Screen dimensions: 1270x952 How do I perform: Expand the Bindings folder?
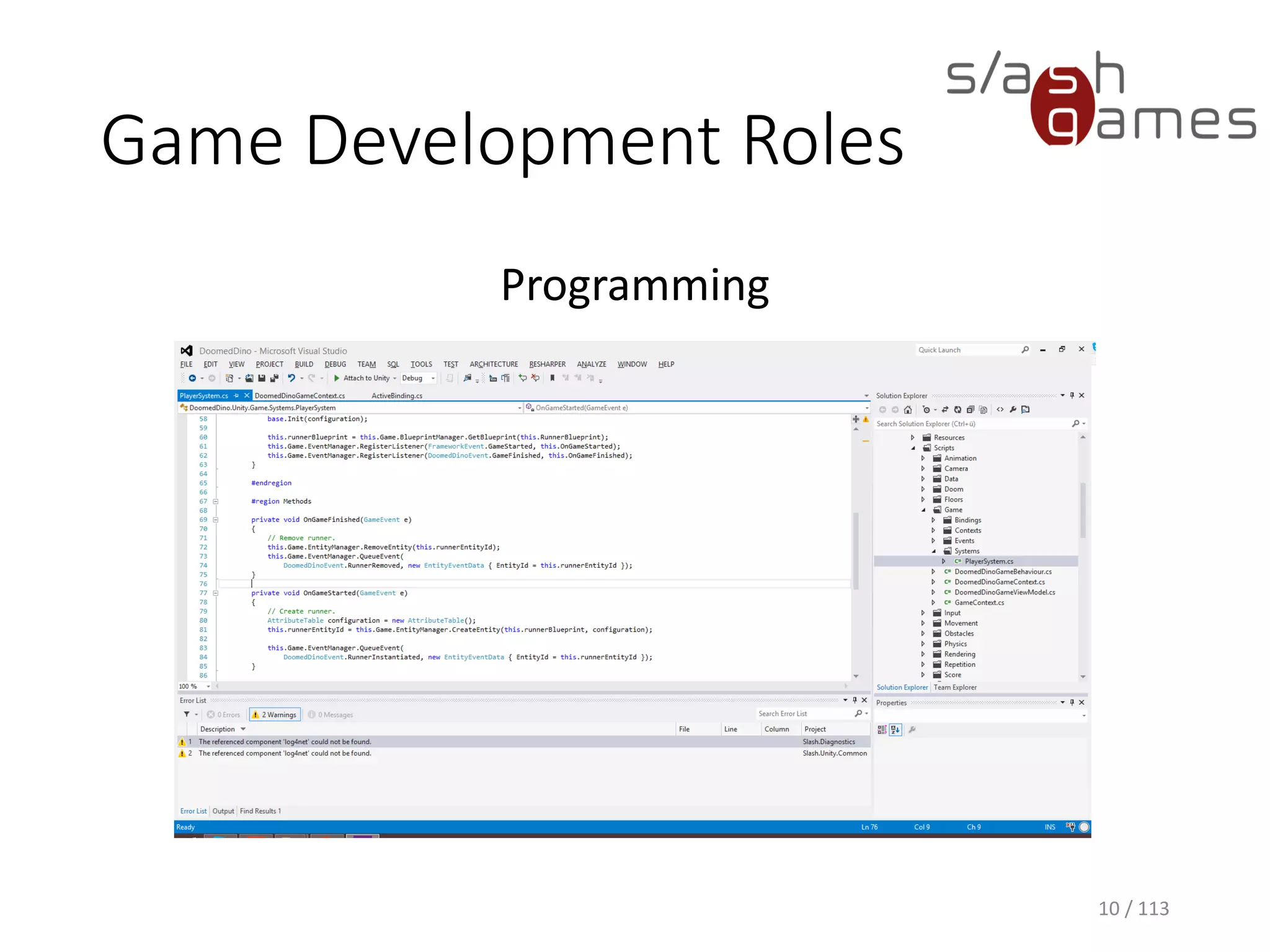933,521
